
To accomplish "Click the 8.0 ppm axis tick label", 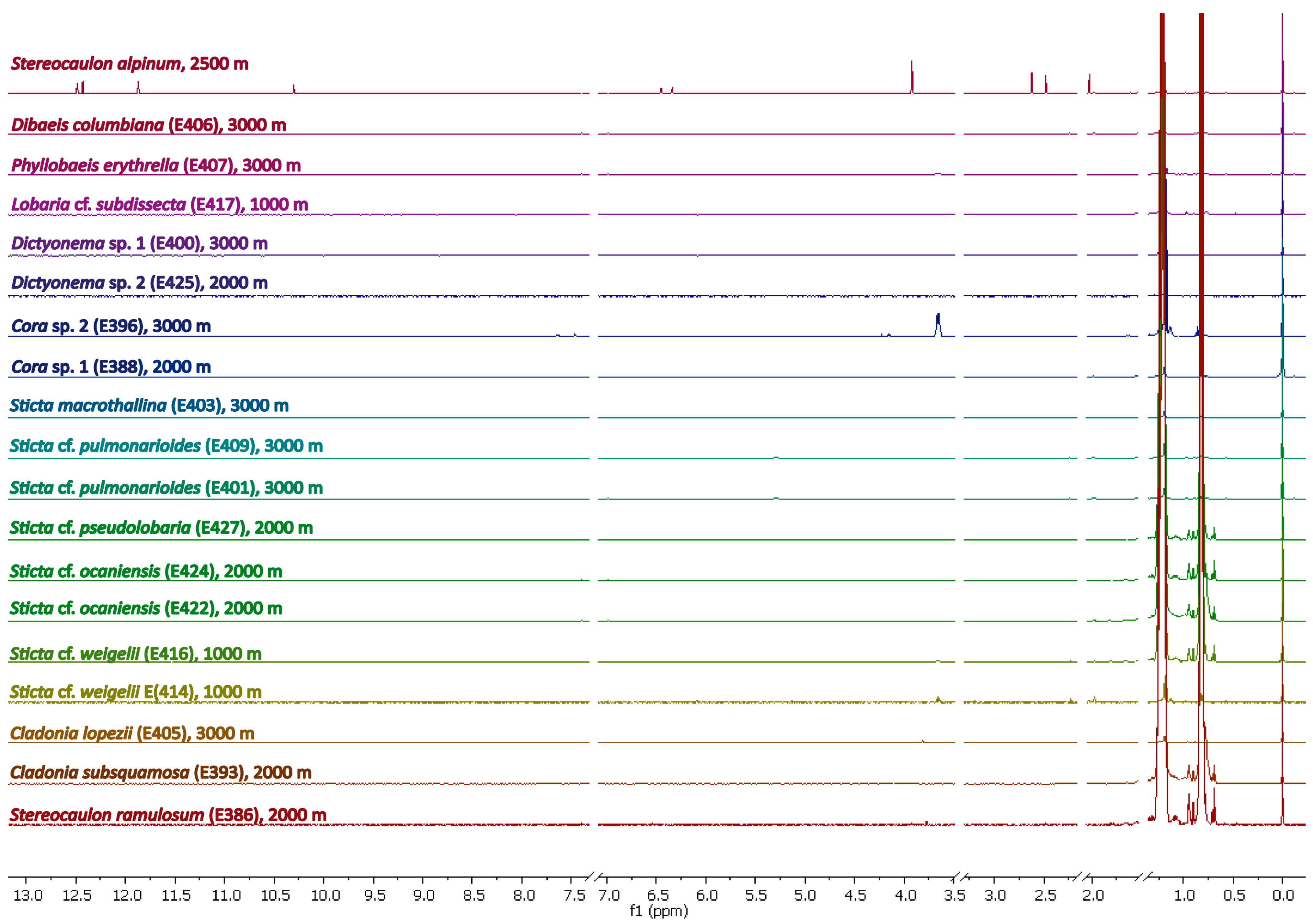I will pos(524,895).
